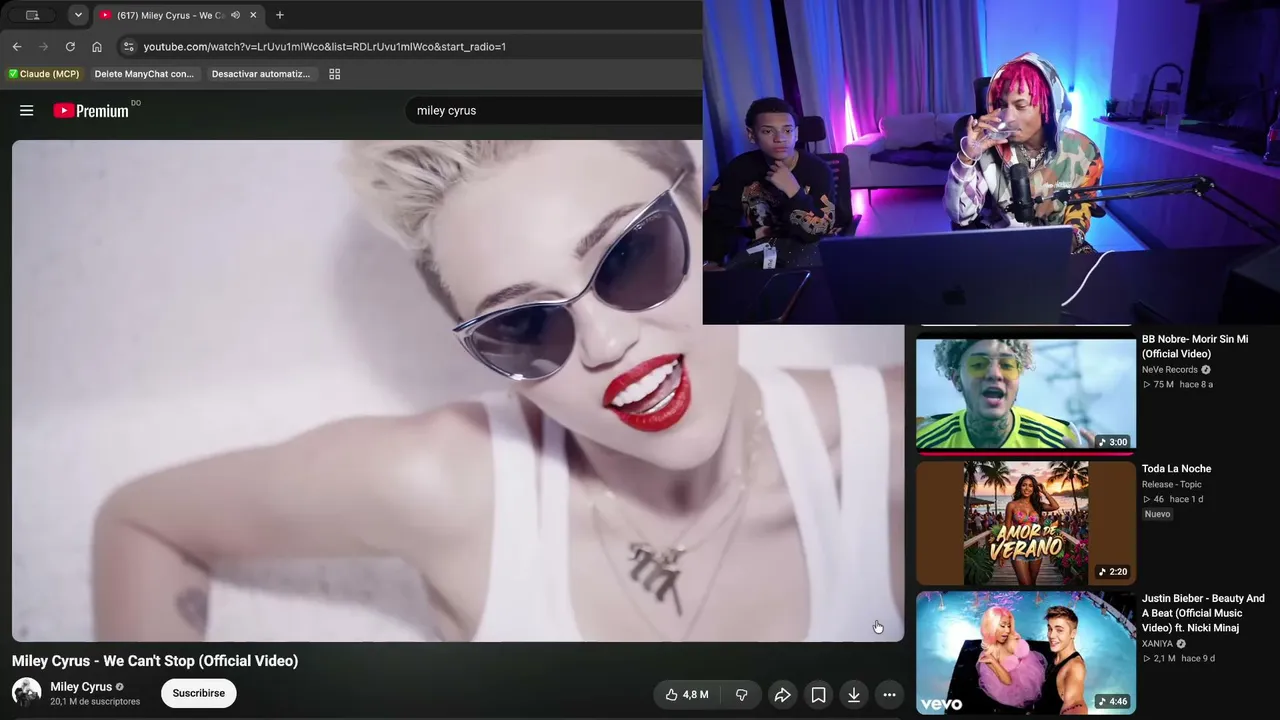Open the bookmark apps grid icon
Viewport: 1280px width, 720px height.
point(335,74)
